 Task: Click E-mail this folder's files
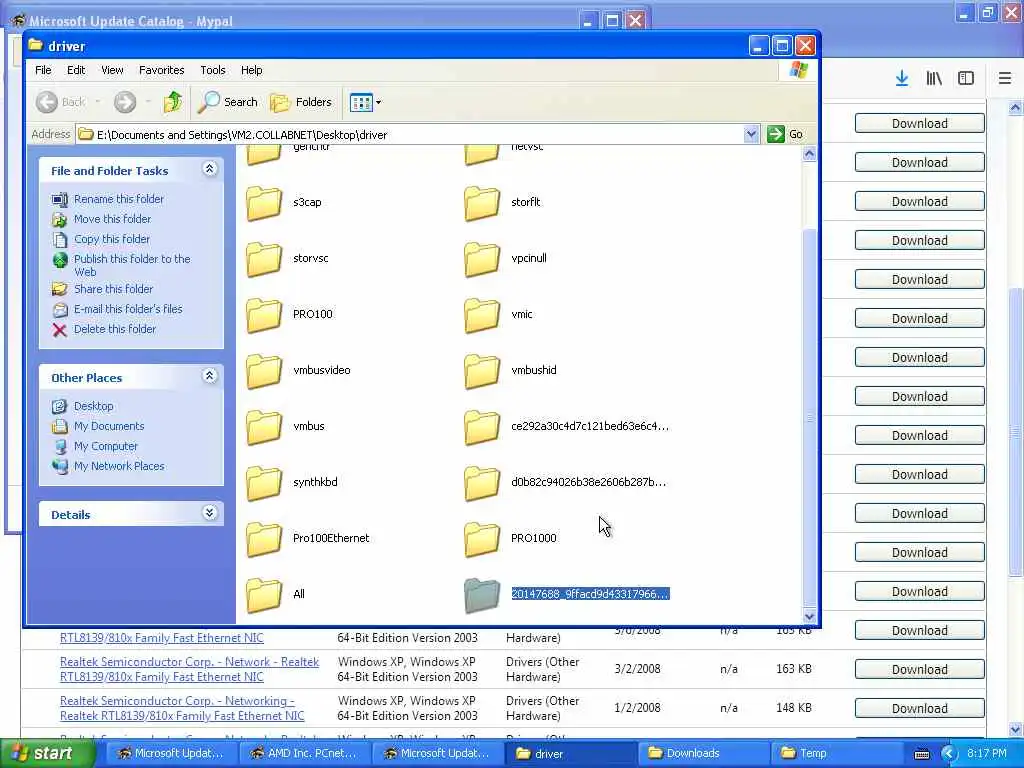128,310
